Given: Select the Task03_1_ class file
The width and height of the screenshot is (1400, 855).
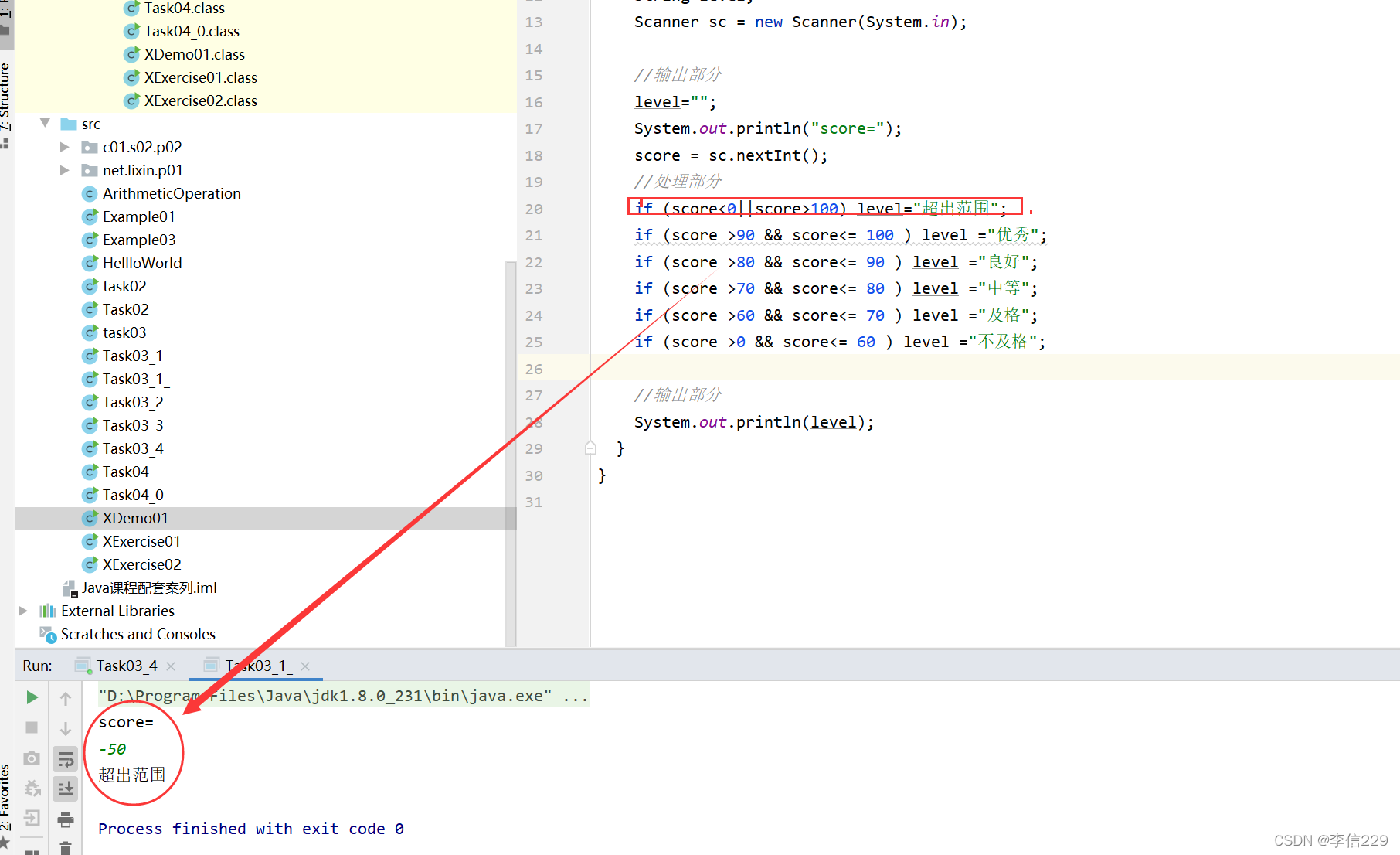Looking at the screenshot, I should click(x=136, y=379).
